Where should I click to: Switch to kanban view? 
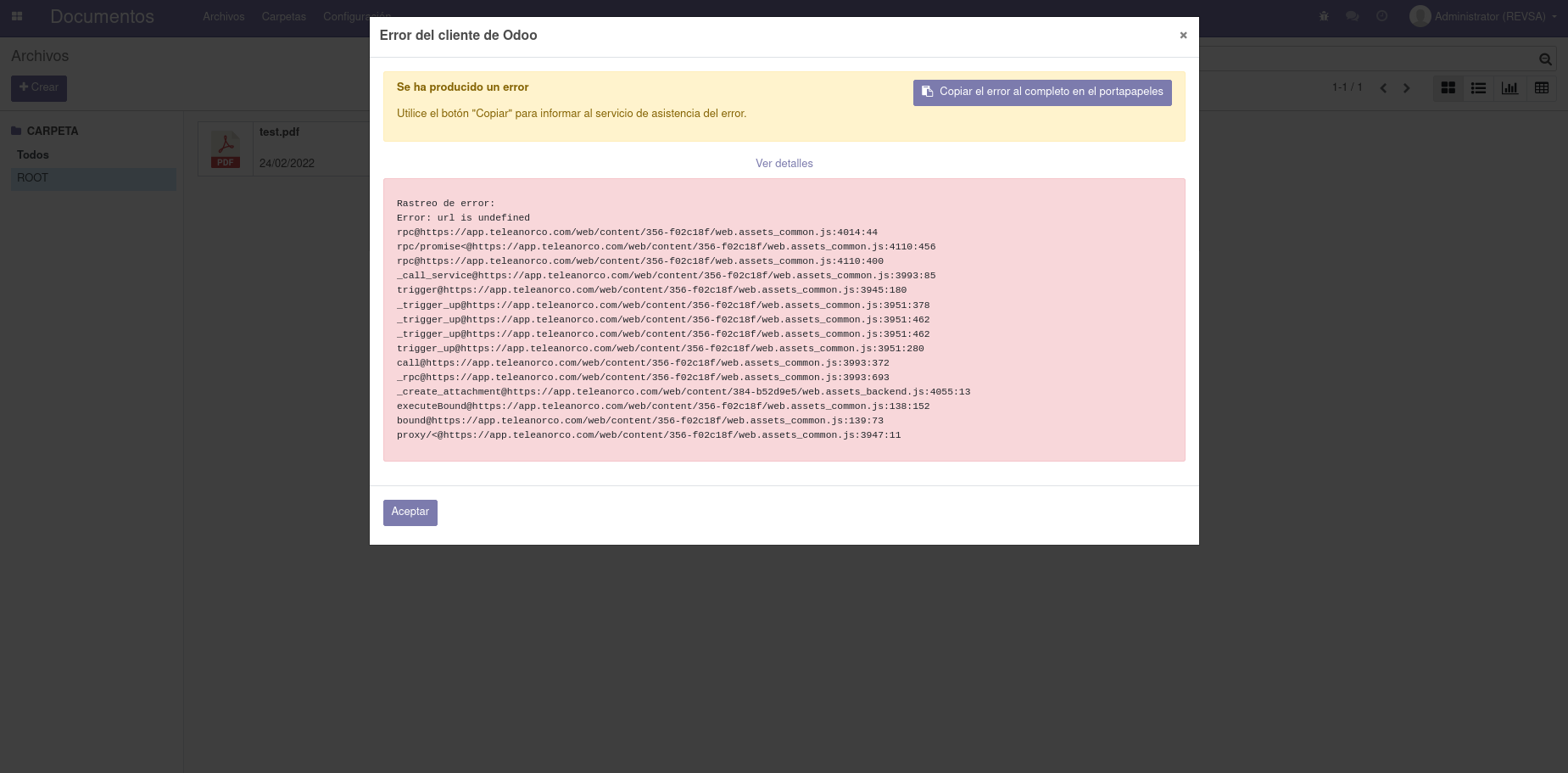[1448, 87]
